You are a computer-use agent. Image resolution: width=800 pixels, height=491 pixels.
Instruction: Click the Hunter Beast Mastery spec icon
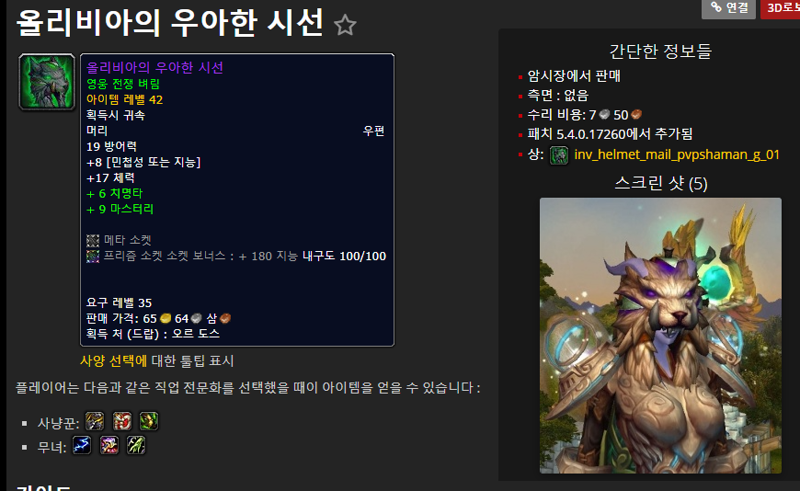pyautogui.click(x=95, y=422)
